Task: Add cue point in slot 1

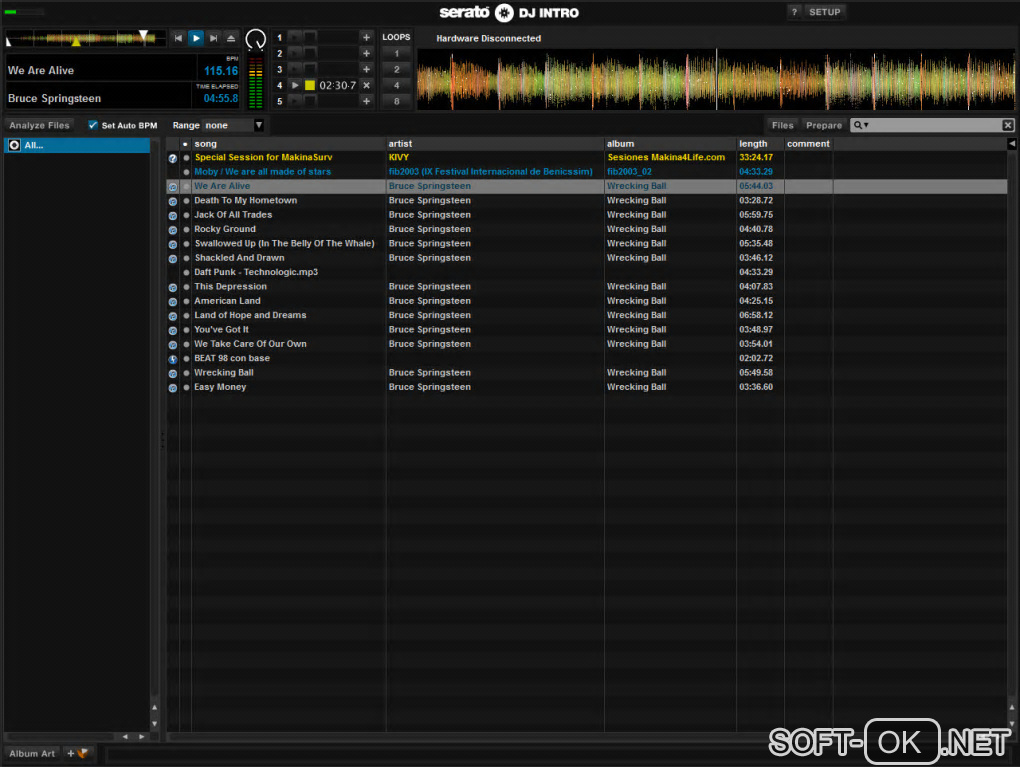Action: 366,37
